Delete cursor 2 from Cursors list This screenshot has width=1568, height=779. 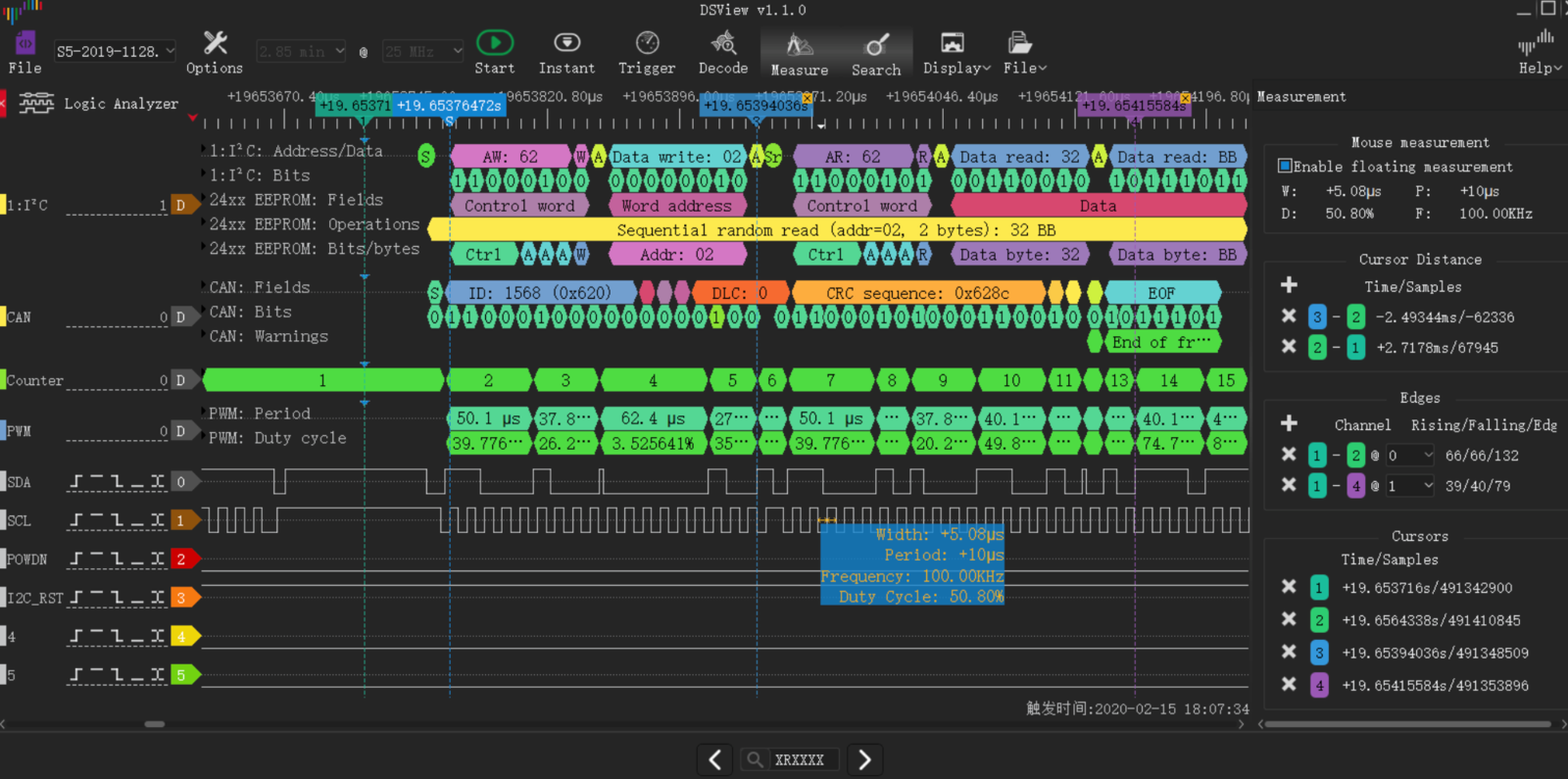click(x=1289, y=618)
